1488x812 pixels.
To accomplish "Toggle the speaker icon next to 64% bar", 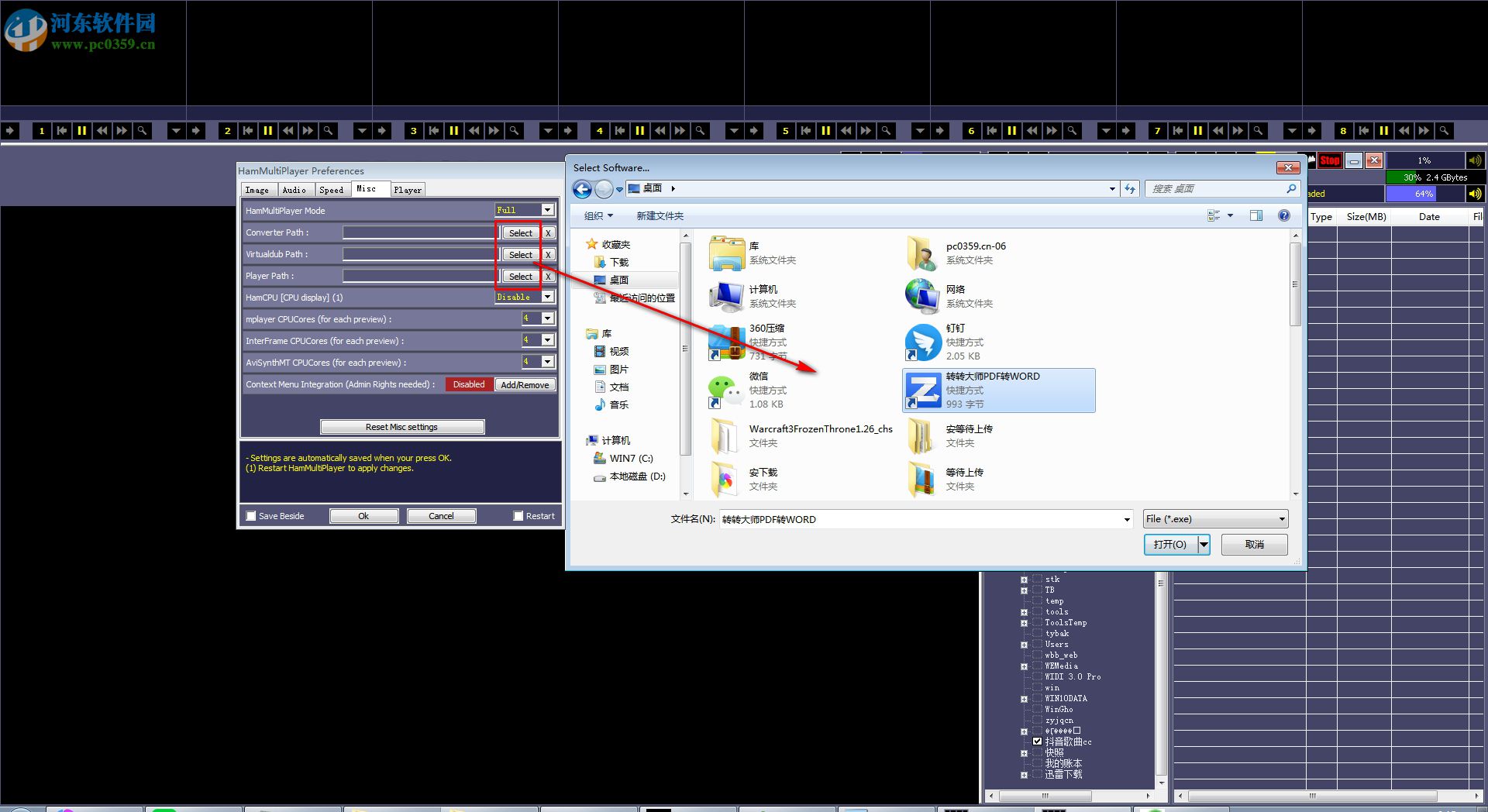I will (x=1475, y=194).
